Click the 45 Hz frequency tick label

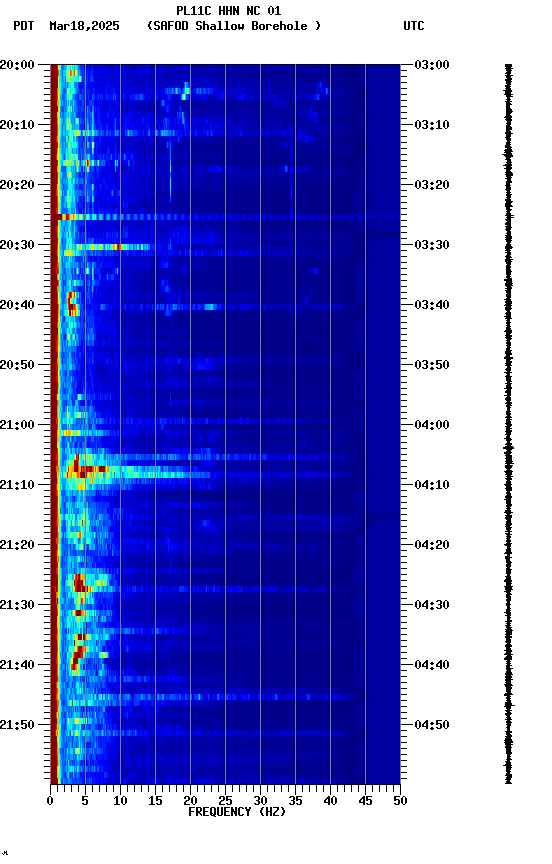pos(365,801)
